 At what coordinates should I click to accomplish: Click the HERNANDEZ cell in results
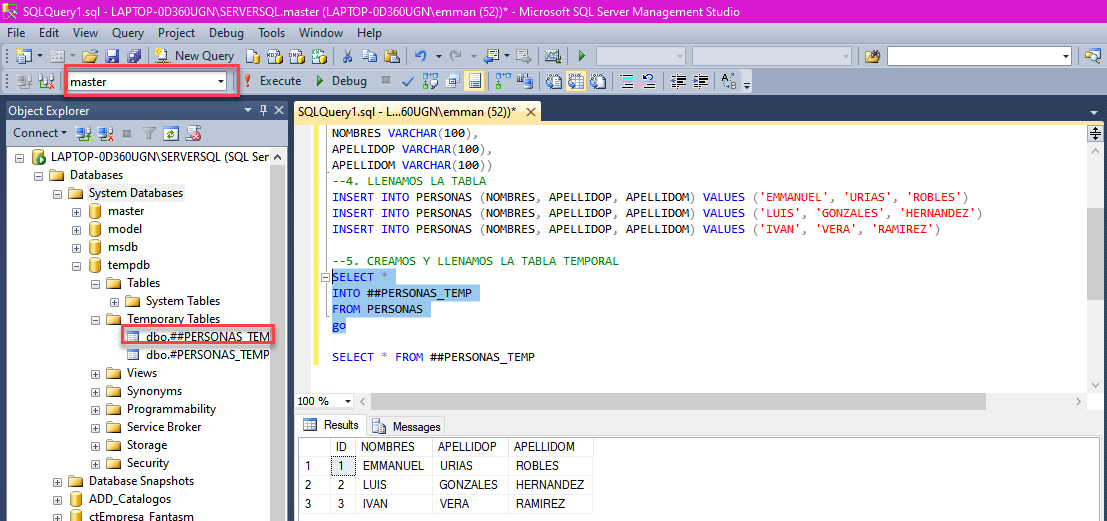coord(549,485)
